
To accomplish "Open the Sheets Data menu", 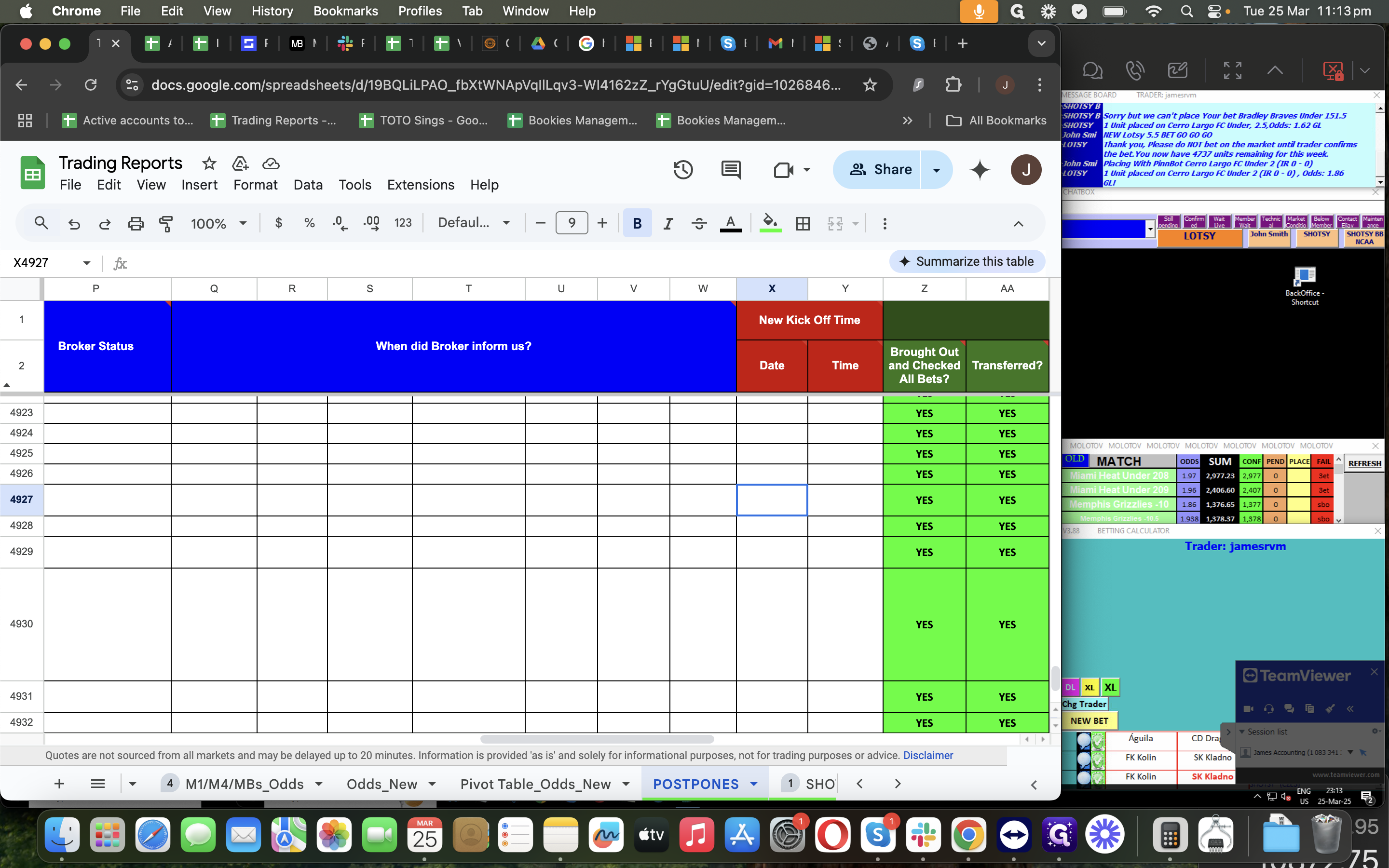I will click(x=308, y=185).
